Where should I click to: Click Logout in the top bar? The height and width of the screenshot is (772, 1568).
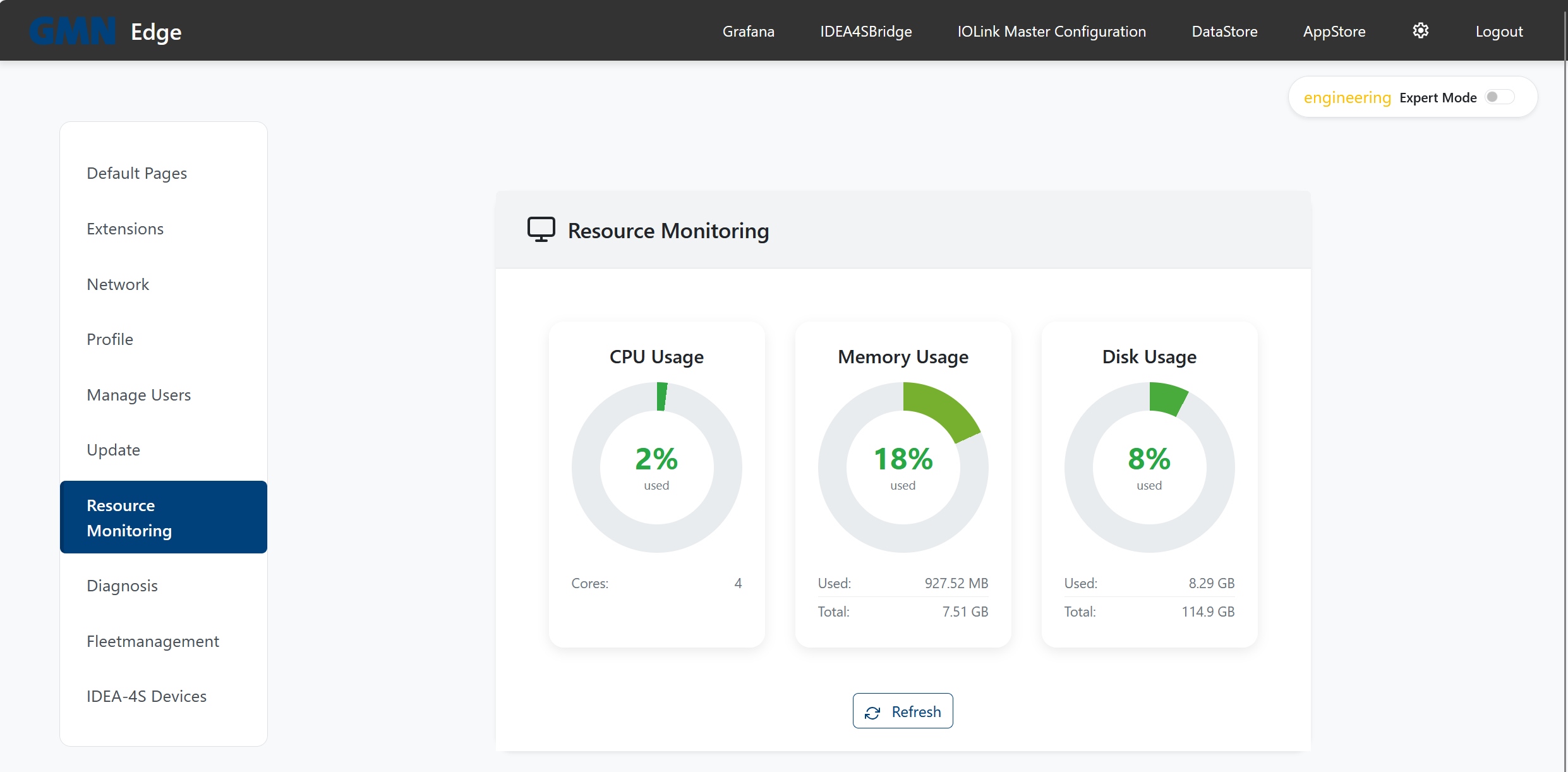click(1499, 31)
